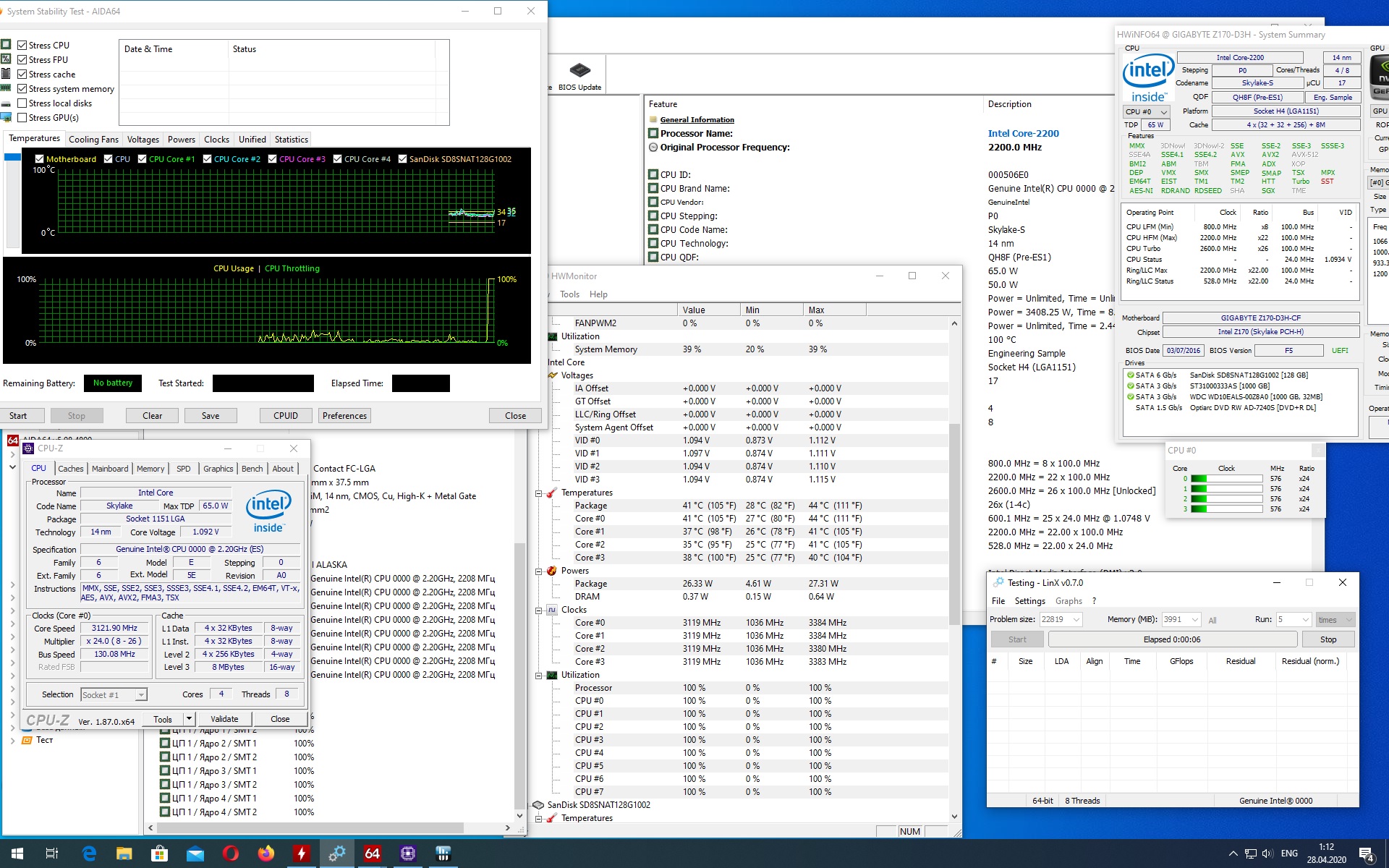Open Microsoft Edge from taskbar
1389x868 pixels.
pos(89,854)
